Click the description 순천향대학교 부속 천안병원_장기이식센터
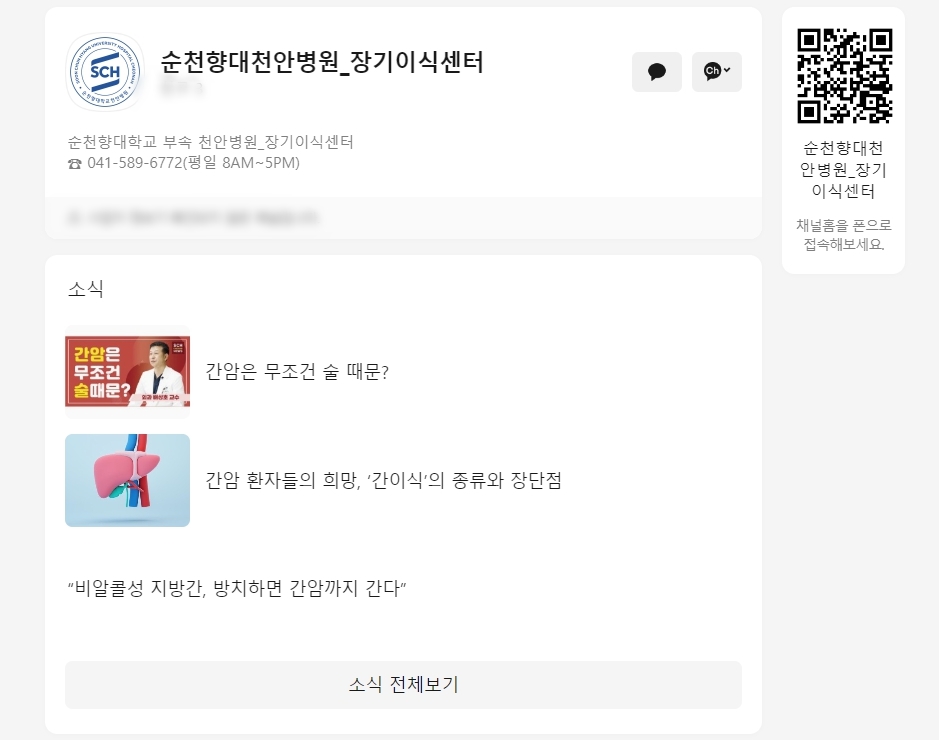939x740 pixels. [210, 142]
